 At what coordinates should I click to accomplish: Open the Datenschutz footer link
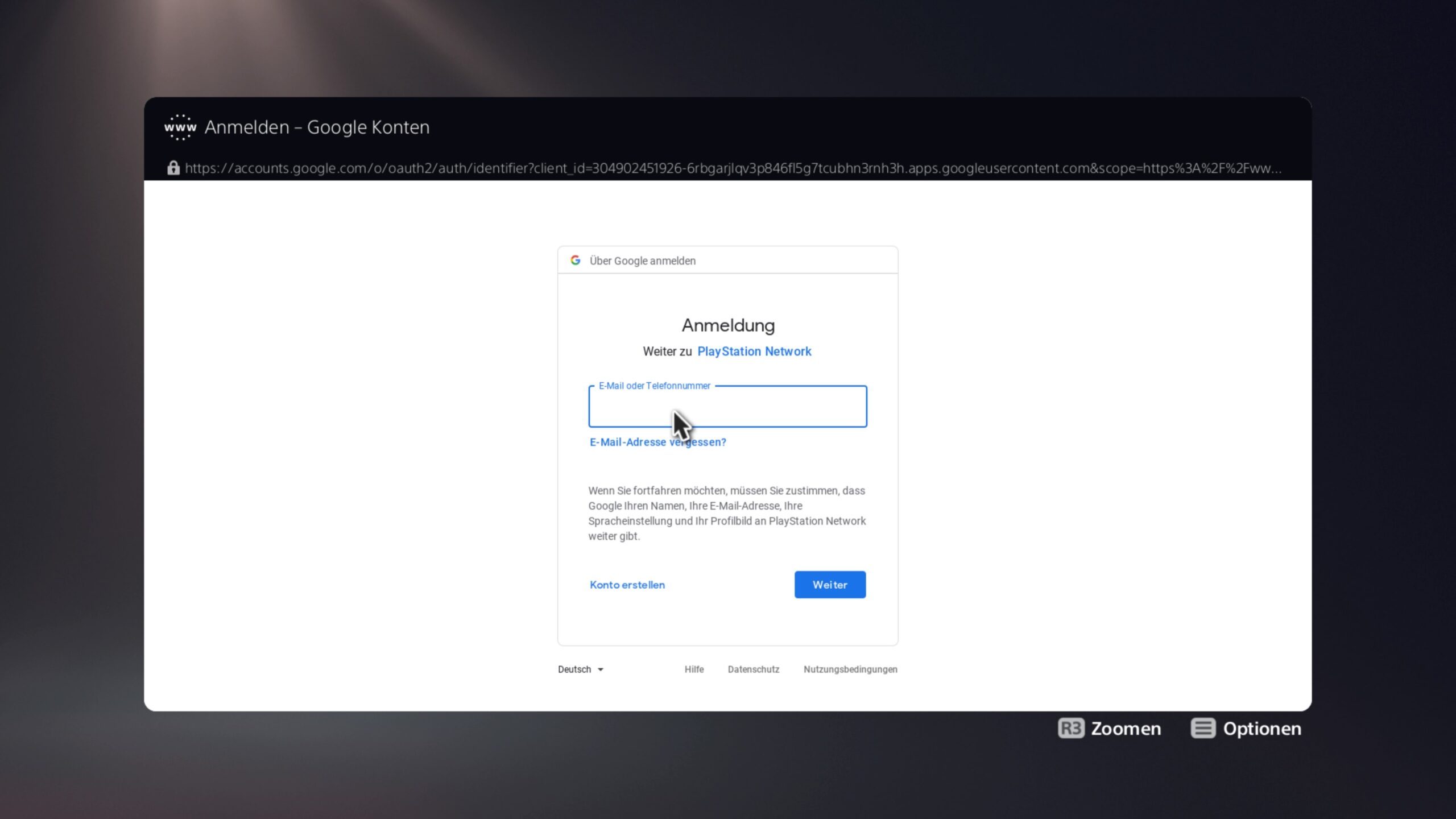[754, 669]
